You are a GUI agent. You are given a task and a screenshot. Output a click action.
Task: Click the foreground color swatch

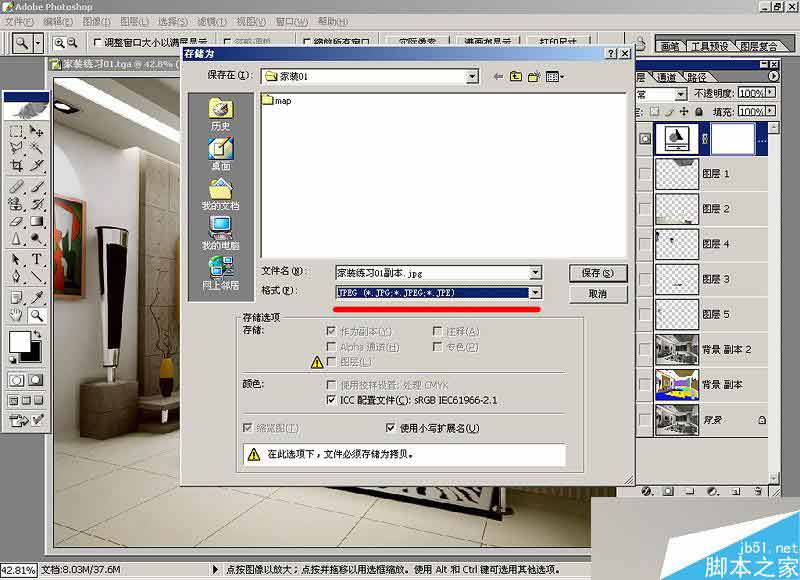(x=19, y=342)
